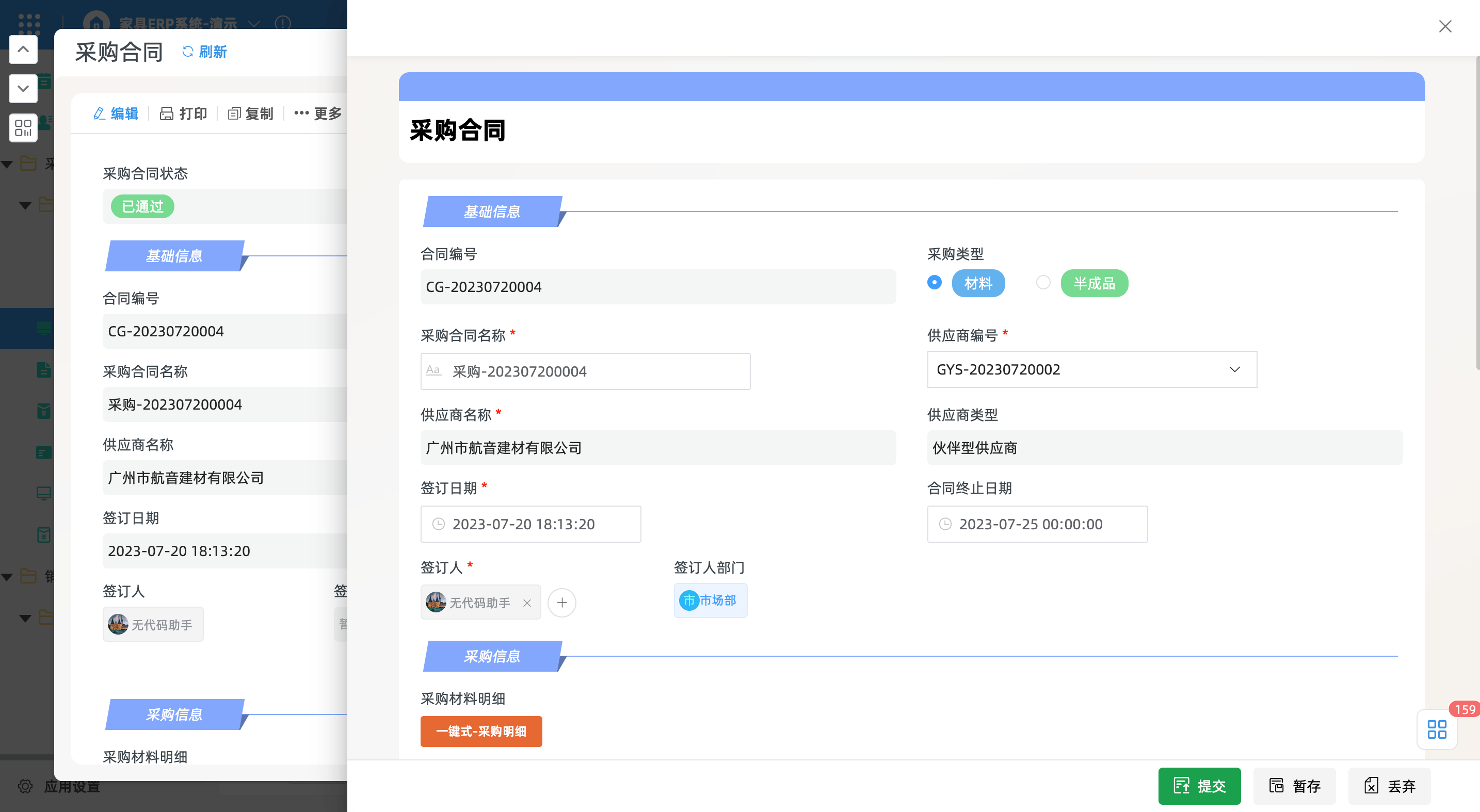
Task: Go to previous record with up arrow
Action: pyautogui.click(x=23, y=50)
